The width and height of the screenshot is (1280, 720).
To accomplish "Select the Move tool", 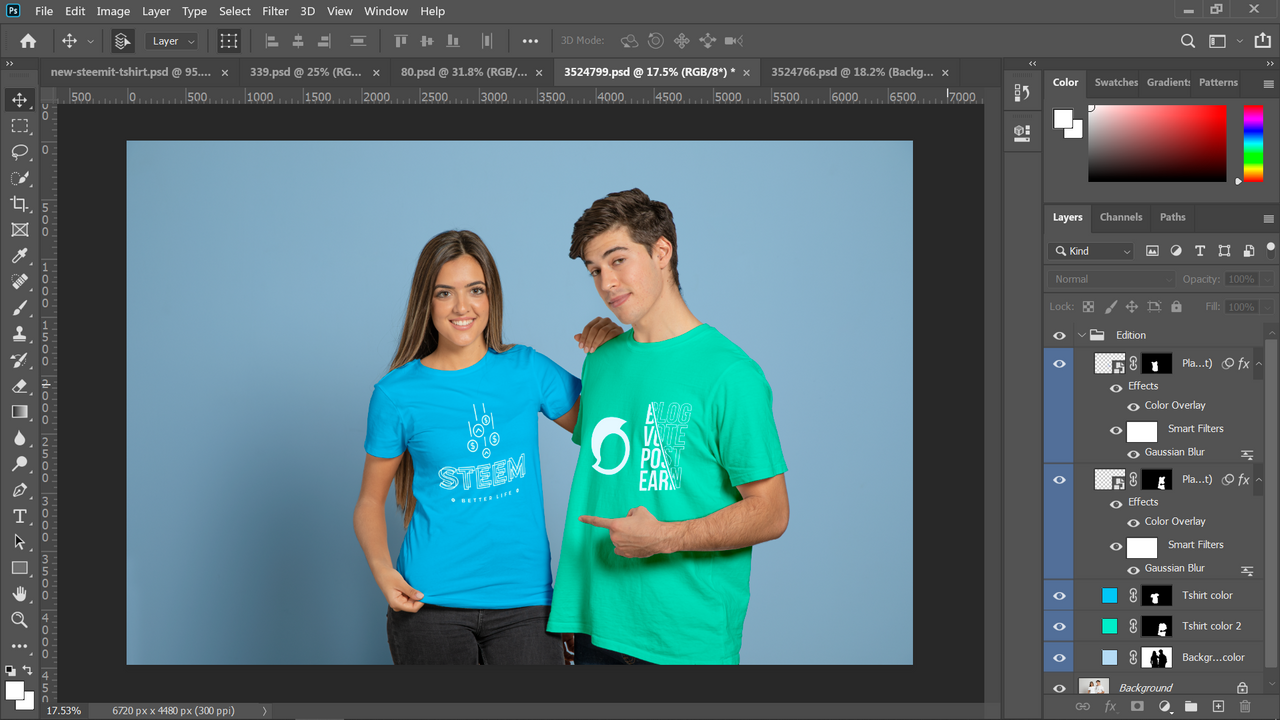I will pos(19,100).
